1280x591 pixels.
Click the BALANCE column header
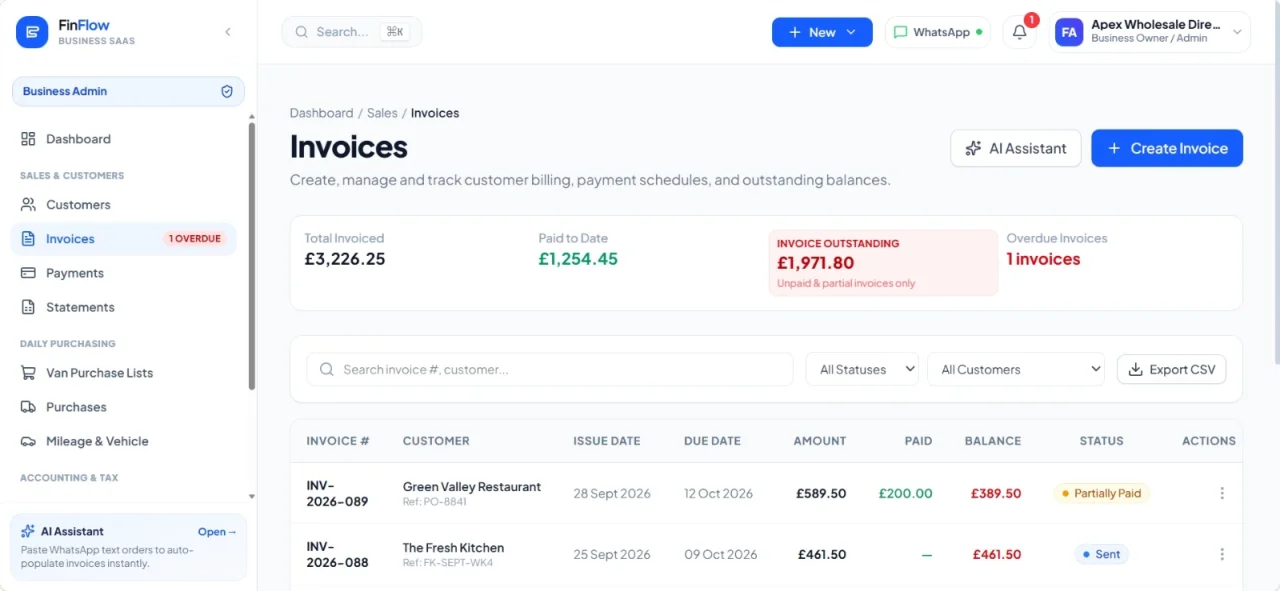993,441
